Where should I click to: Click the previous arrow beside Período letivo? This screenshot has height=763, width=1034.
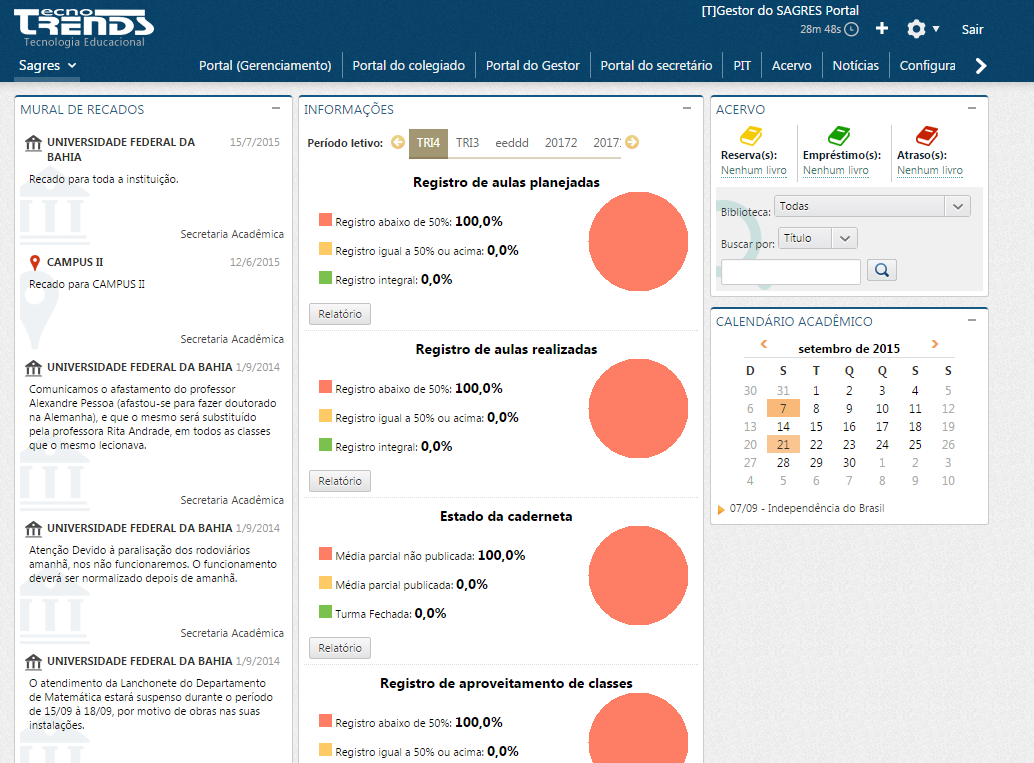click(398, 142)
